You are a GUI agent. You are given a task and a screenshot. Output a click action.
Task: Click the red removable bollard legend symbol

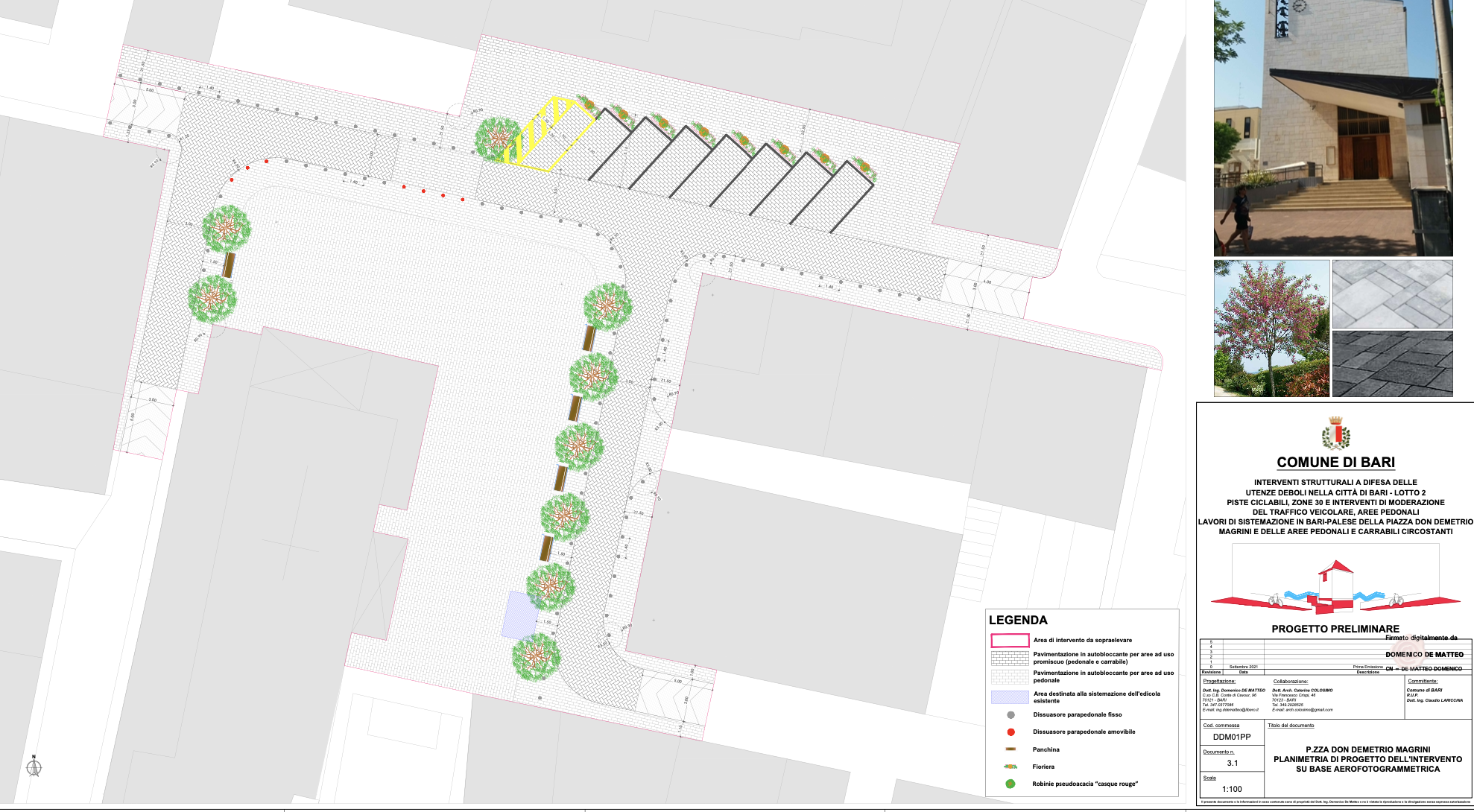tap(1010, 732)
